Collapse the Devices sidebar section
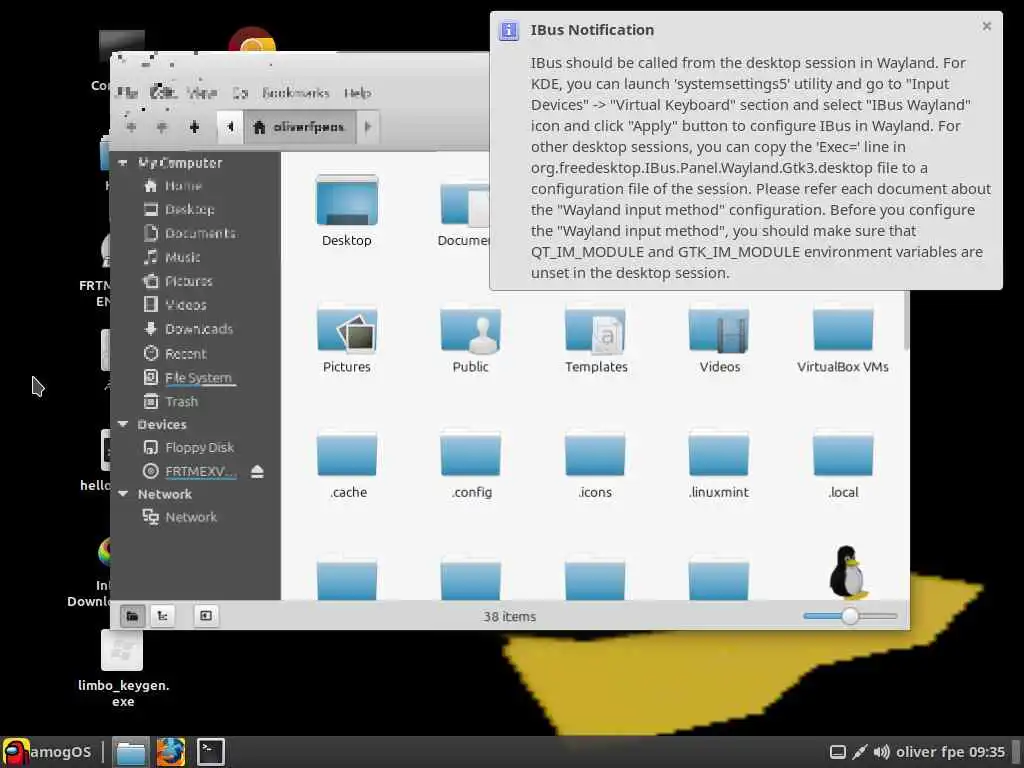 [x=123, y=424]
